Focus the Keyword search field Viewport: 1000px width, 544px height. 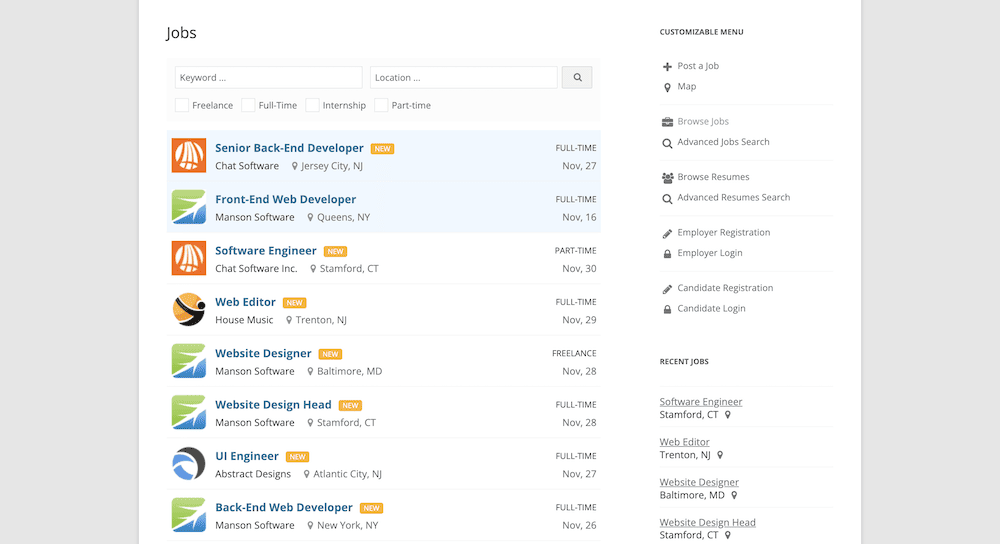tap(268, 77)
